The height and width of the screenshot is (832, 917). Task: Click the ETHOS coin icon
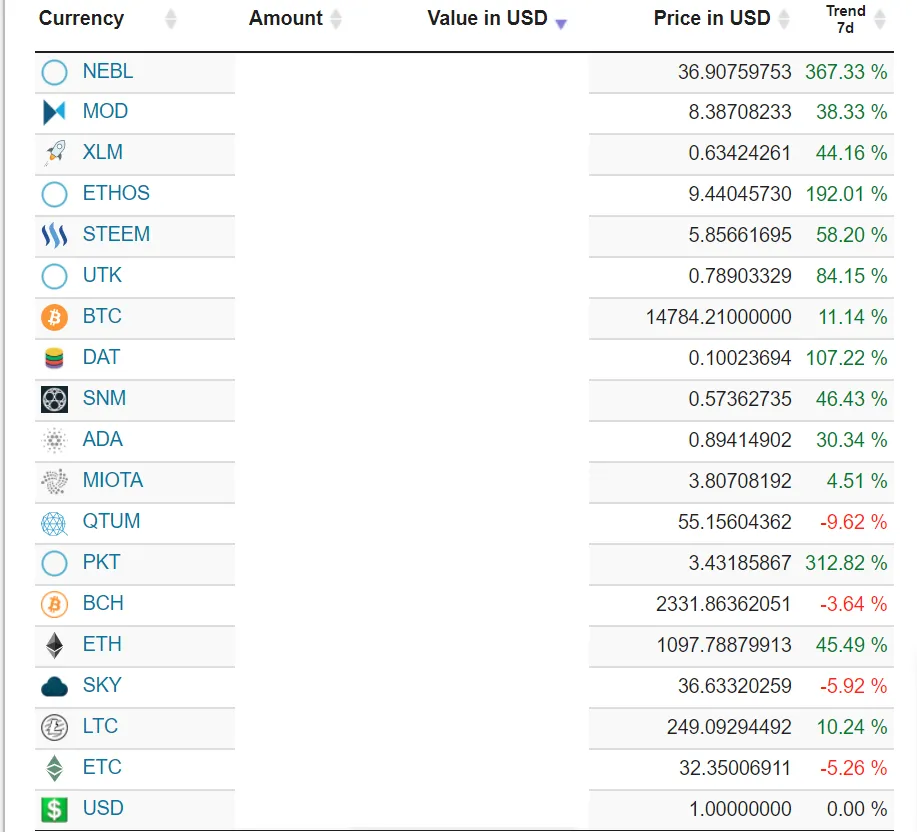(x=54, y=195)
